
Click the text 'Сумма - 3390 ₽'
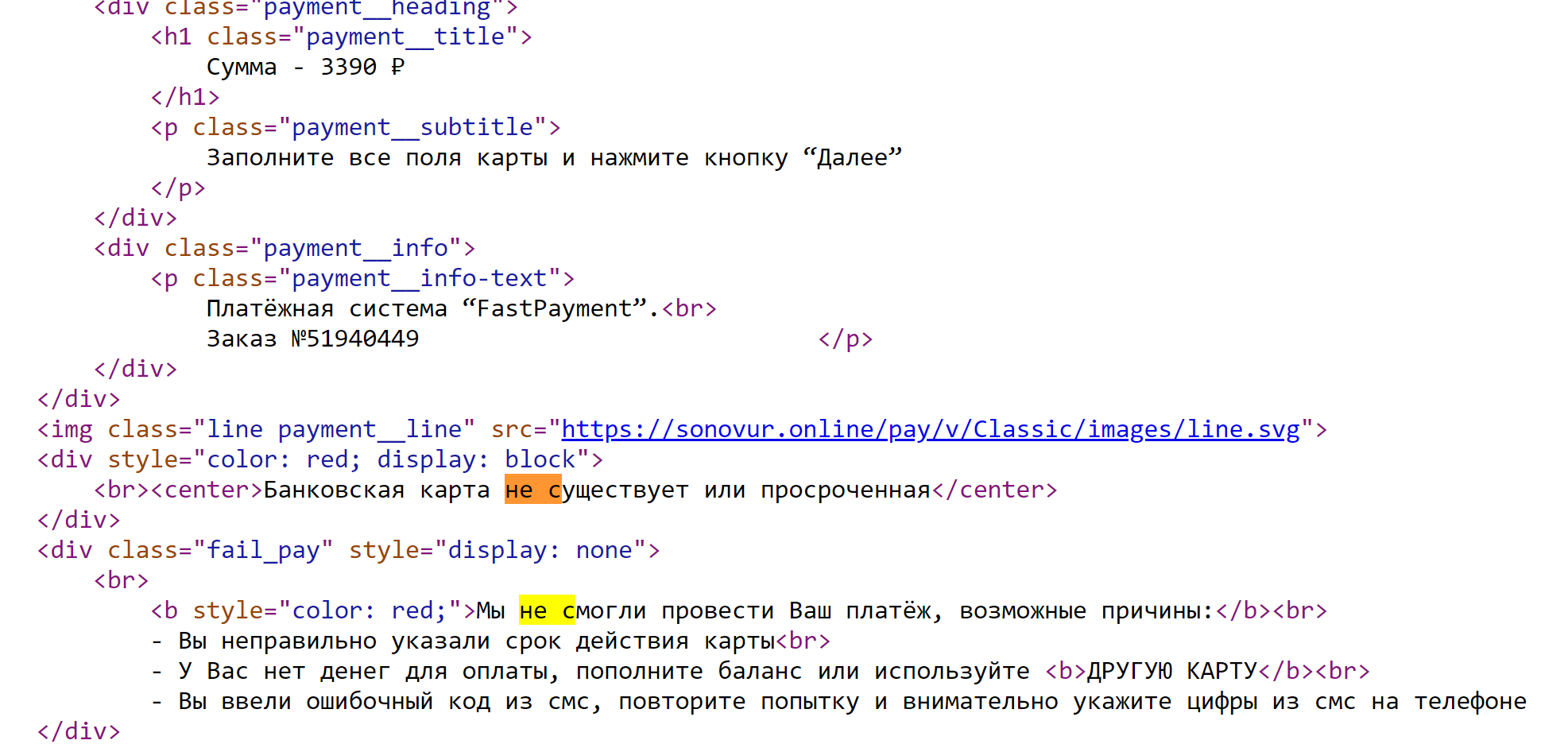(x=306, y=67)
